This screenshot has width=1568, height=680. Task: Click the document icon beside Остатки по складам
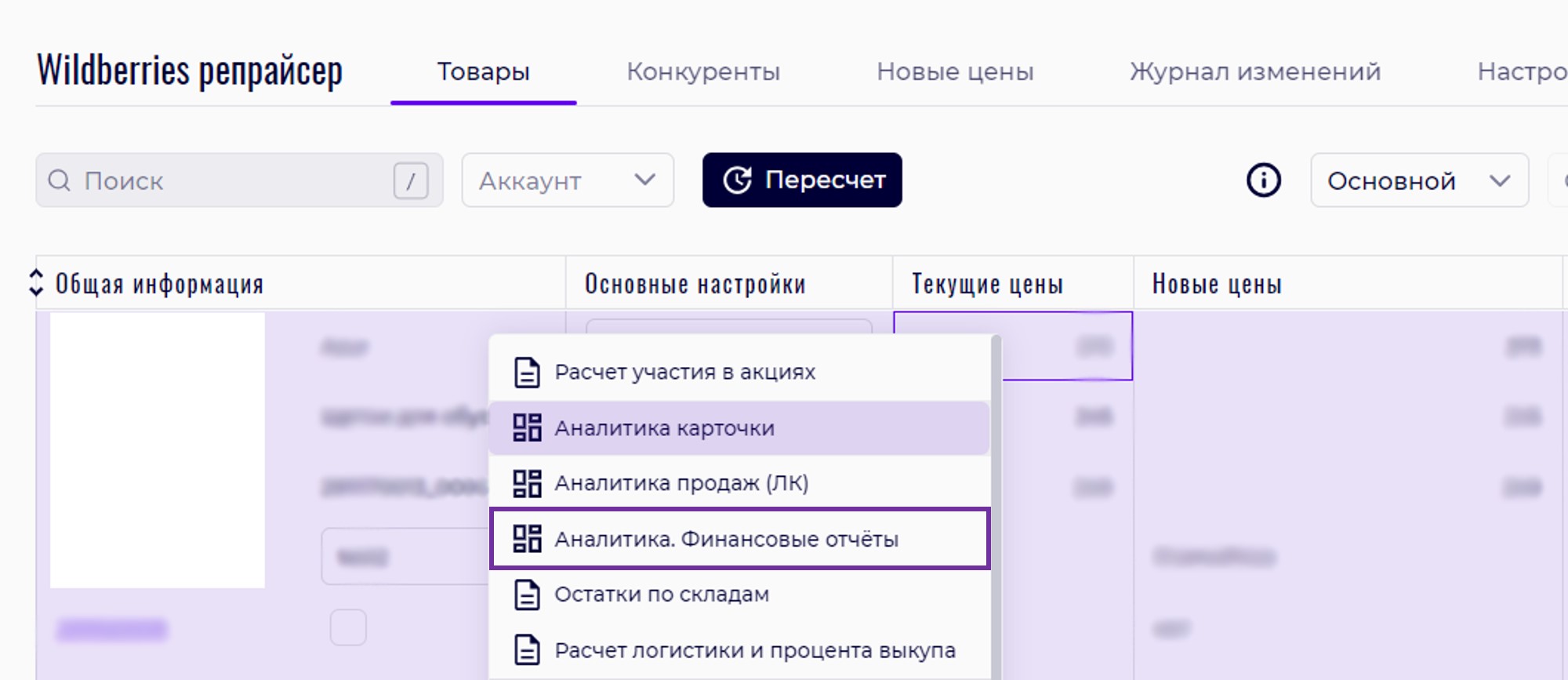pyautogui.click(x=527, y=595)
